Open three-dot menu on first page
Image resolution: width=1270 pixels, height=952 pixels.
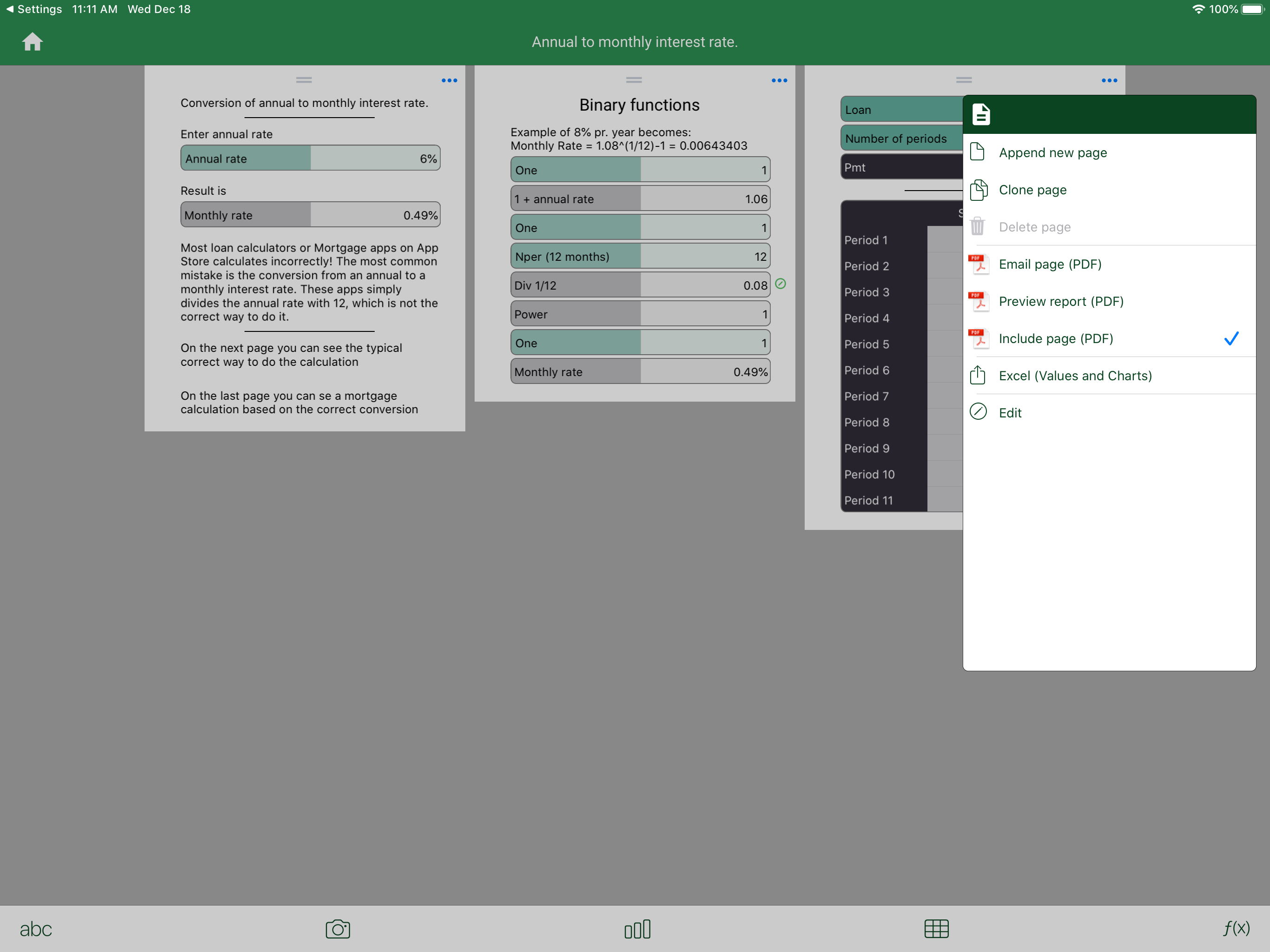tap(449, 80)
